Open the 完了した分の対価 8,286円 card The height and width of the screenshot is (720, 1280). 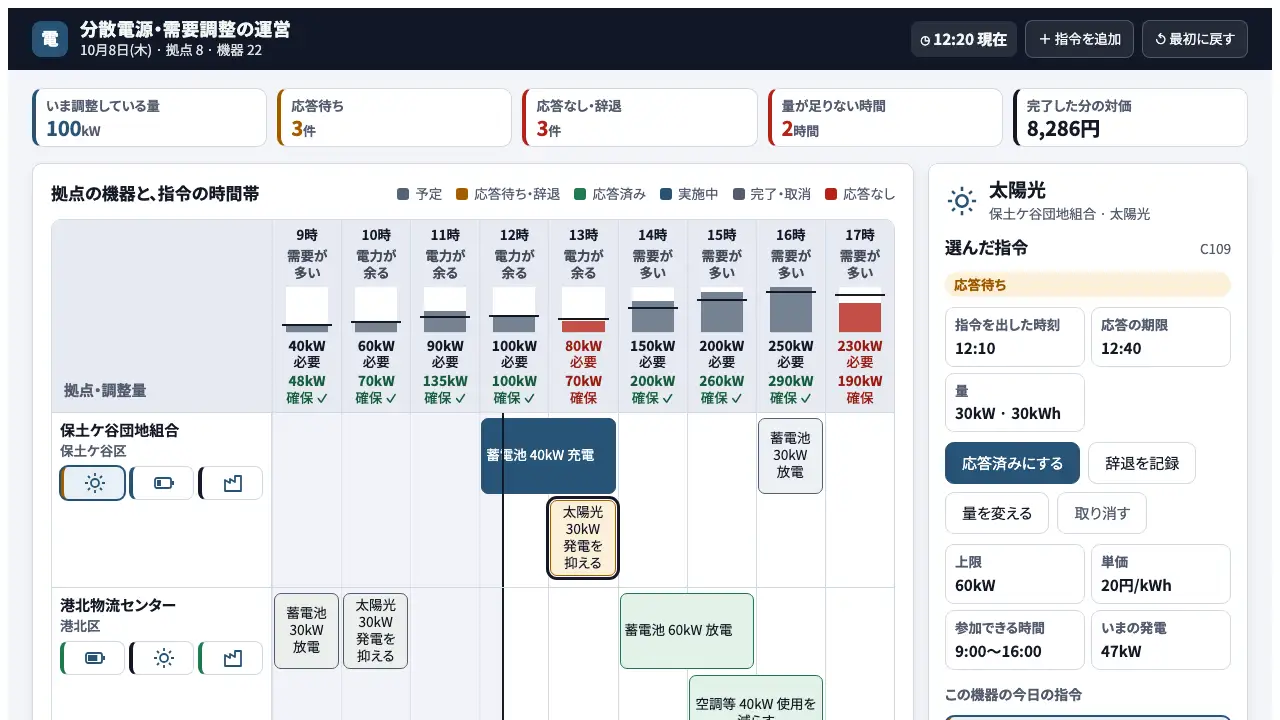pos(1130,118)
